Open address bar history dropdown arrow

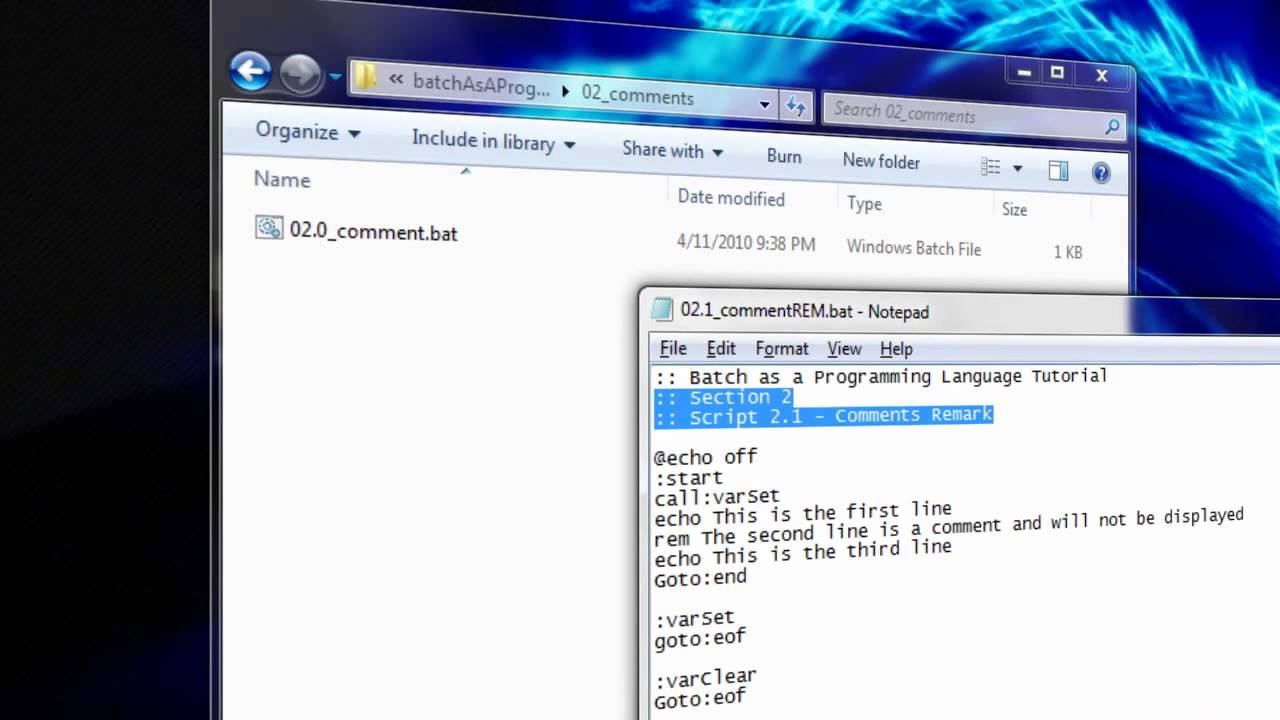[765, 104]
